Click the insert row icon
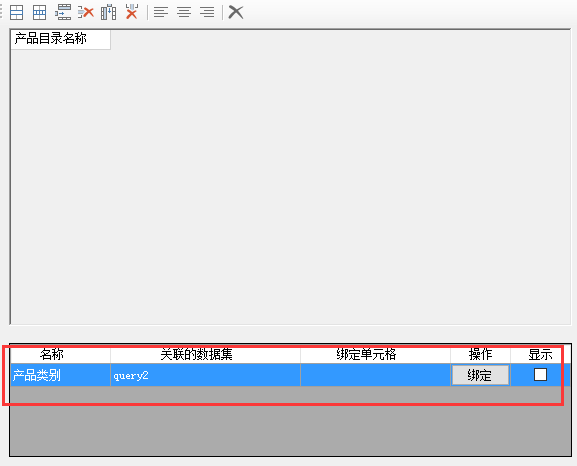Image resolution: width=577 pixels, height=466 pixels. coord(63,13)
